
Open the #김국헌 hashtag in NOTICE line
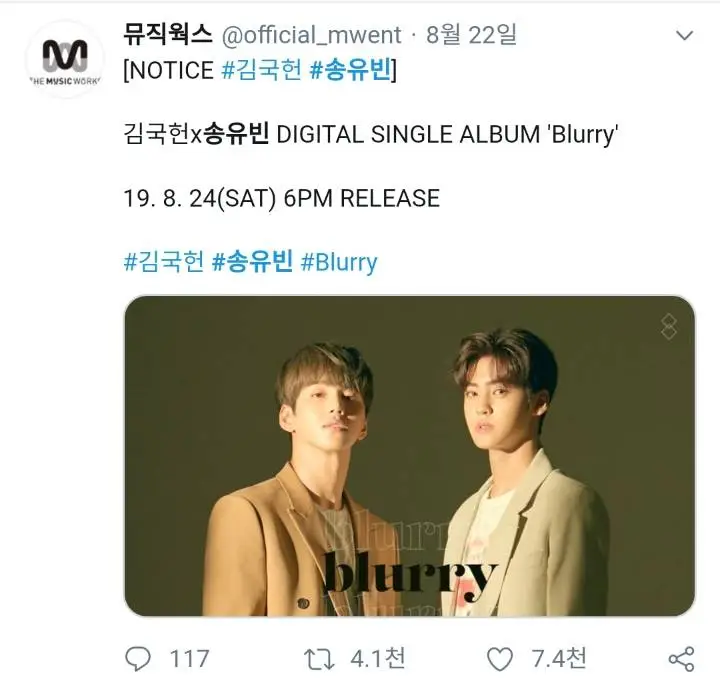[261, 70]
